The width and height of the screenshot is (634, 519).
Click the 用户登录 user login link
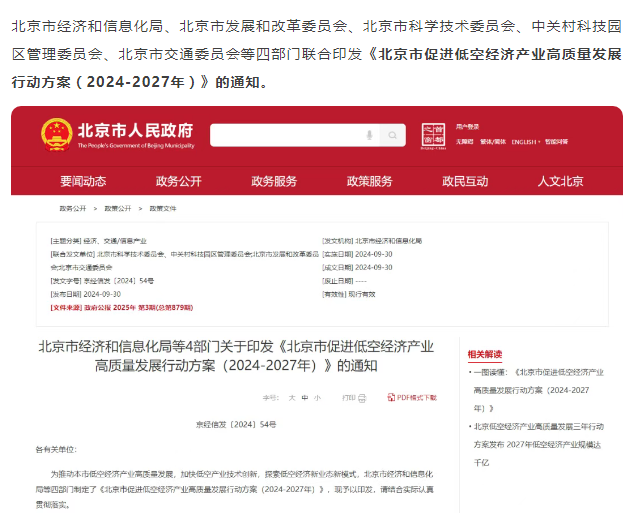click(x=468, y=127)
